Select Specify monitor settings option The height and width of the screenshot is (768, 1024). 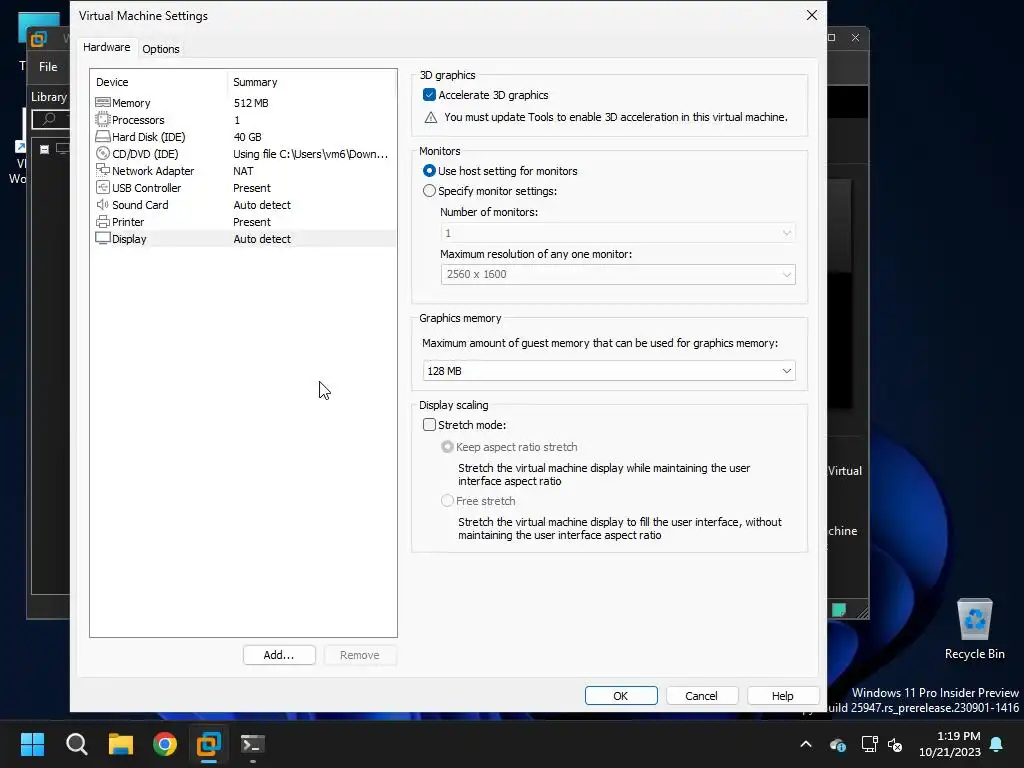pos(429,191)
